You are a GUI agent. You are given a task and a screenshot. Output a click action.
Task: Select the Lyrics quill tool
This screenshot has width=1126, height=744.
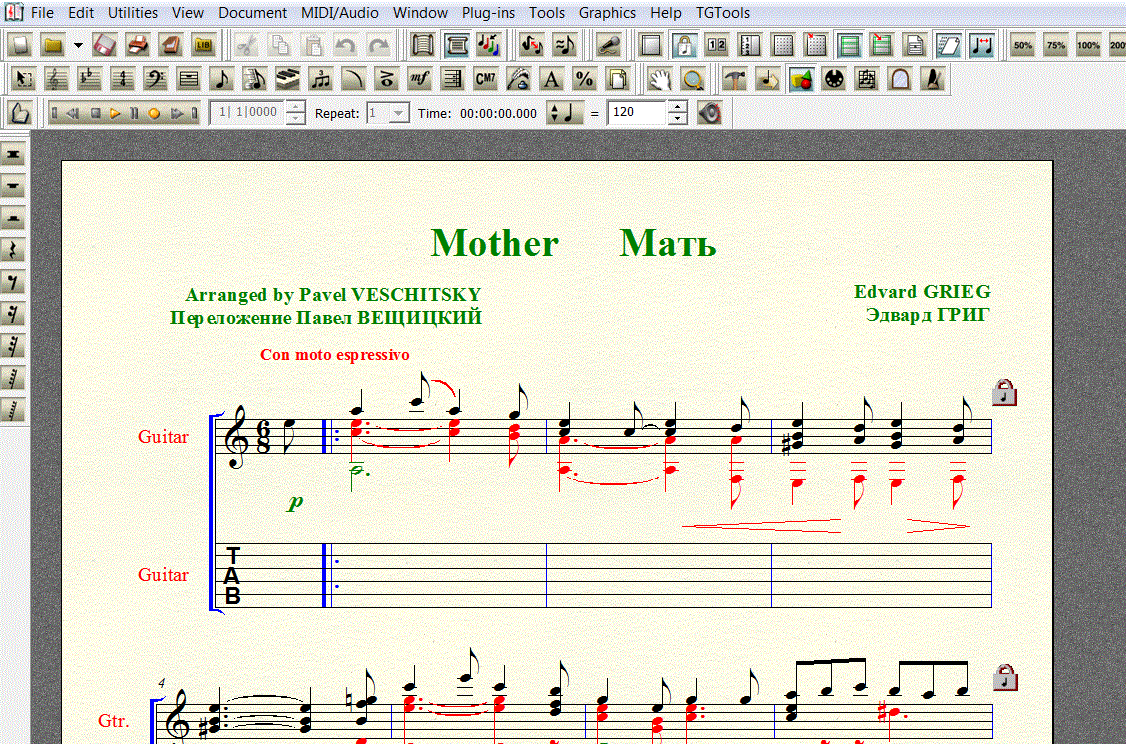click(518, 78)
